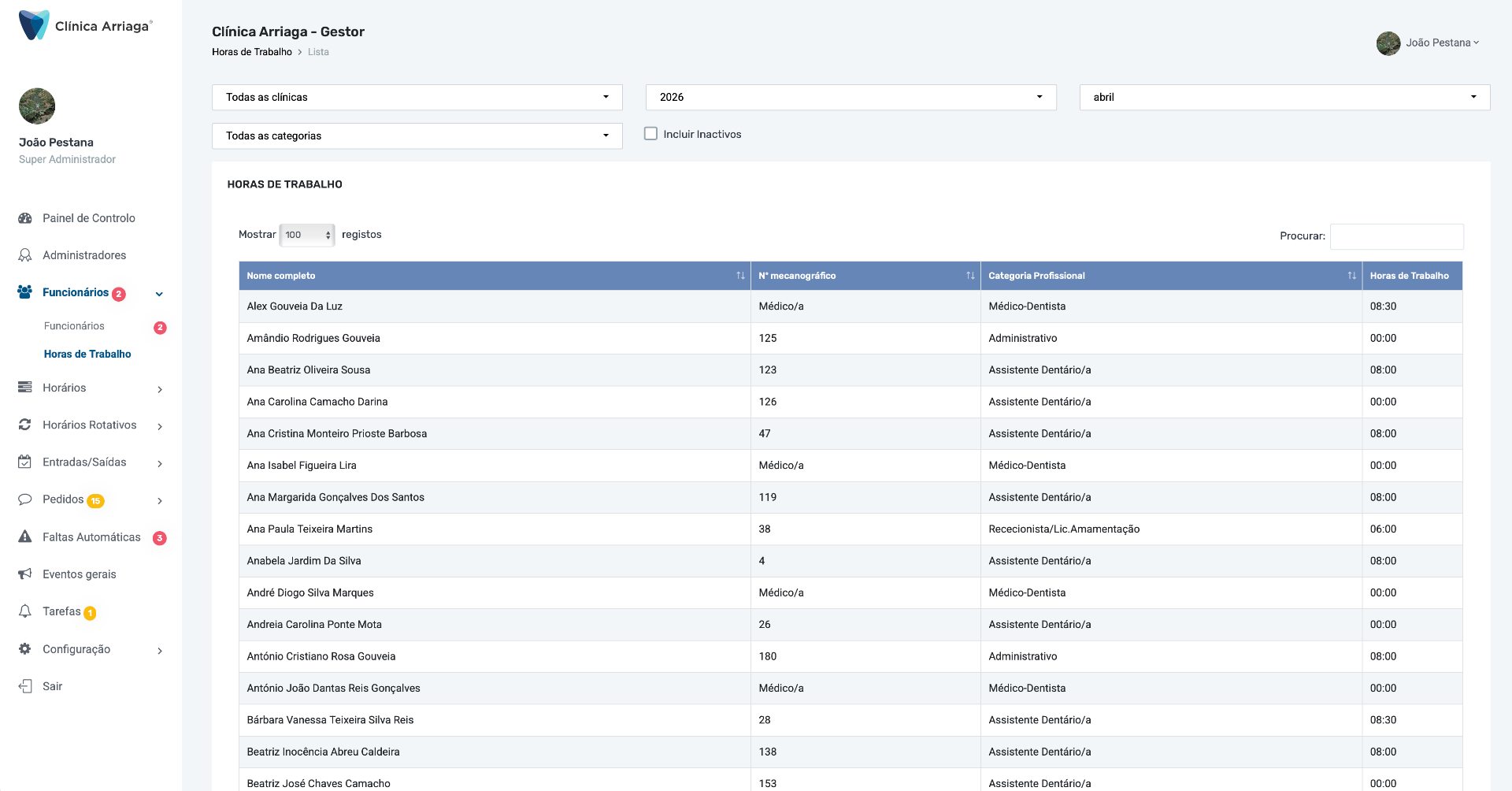This screenshot has width=1512, height=791.
Task: Focus the Procurar search field
Action: pos(1397,236)
